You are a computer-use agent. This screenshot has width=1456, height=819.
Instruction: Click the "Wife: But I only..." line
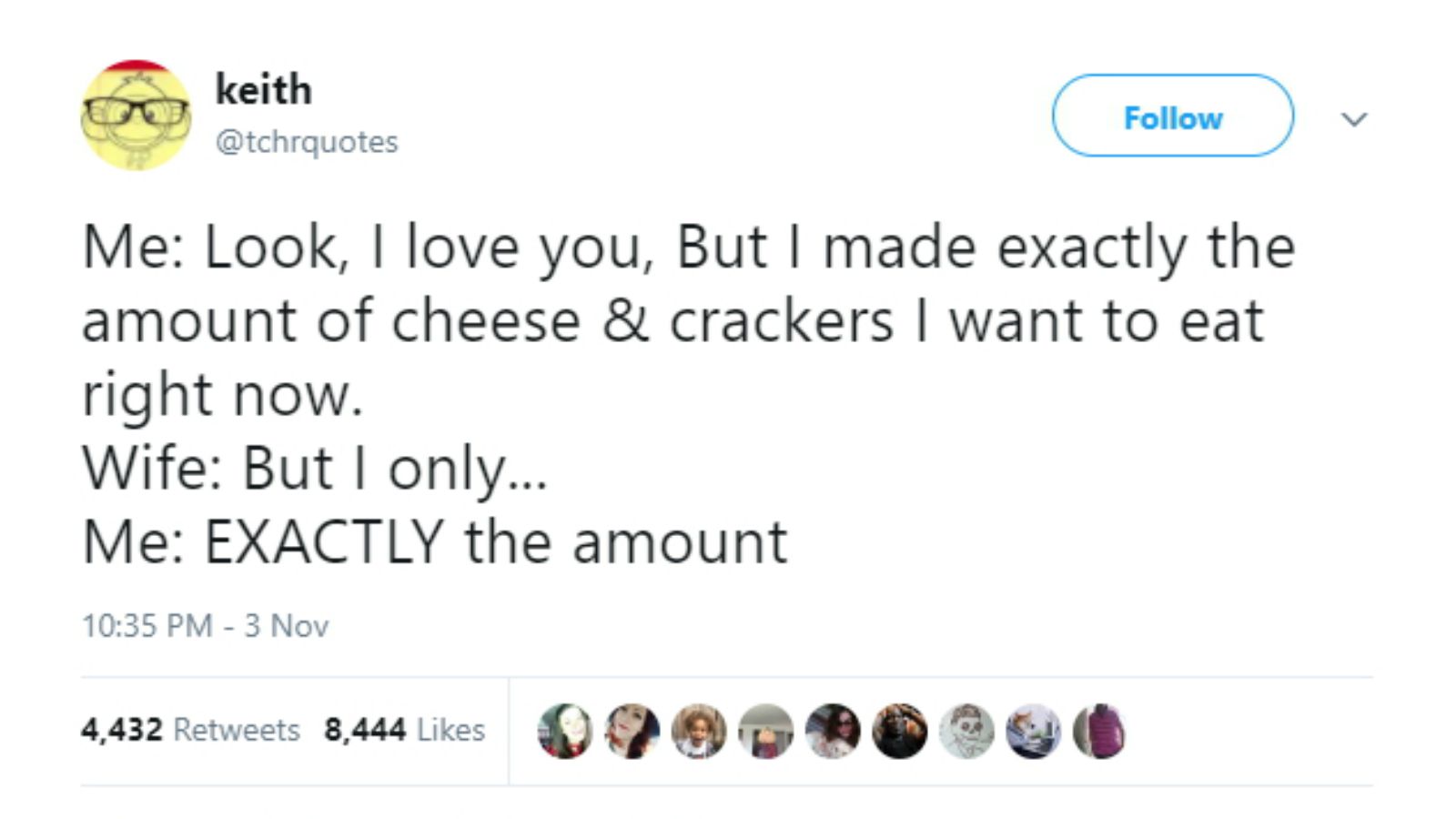(x=315, y=469)
